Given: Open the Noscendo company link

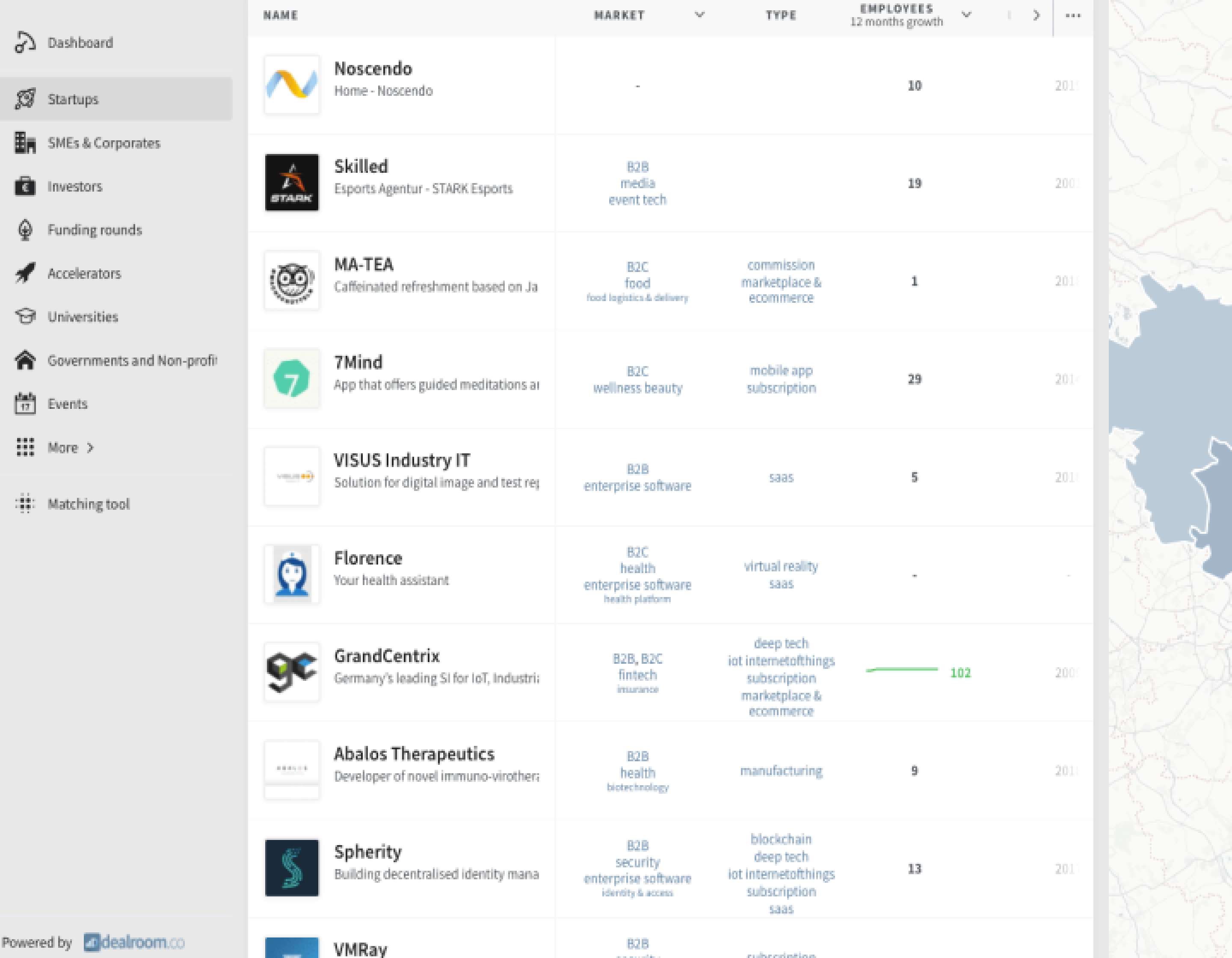Looking at the screenshot, I should [x=373, y=69].
